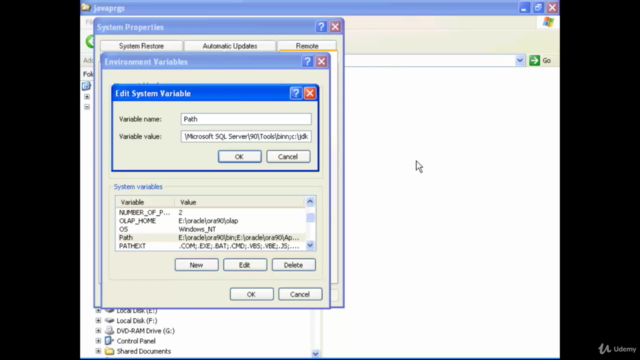
Task: Click the Shared Documents folder icon
Action: click(x=109, y=351)
